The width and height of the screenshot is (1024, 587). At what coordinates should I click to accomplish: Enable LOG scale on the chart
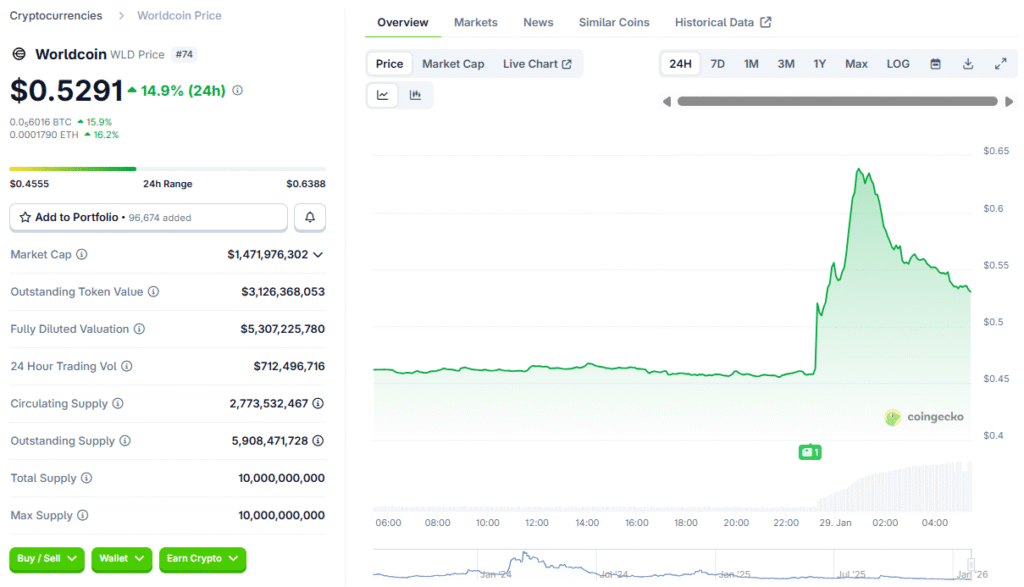click(897, 63)
